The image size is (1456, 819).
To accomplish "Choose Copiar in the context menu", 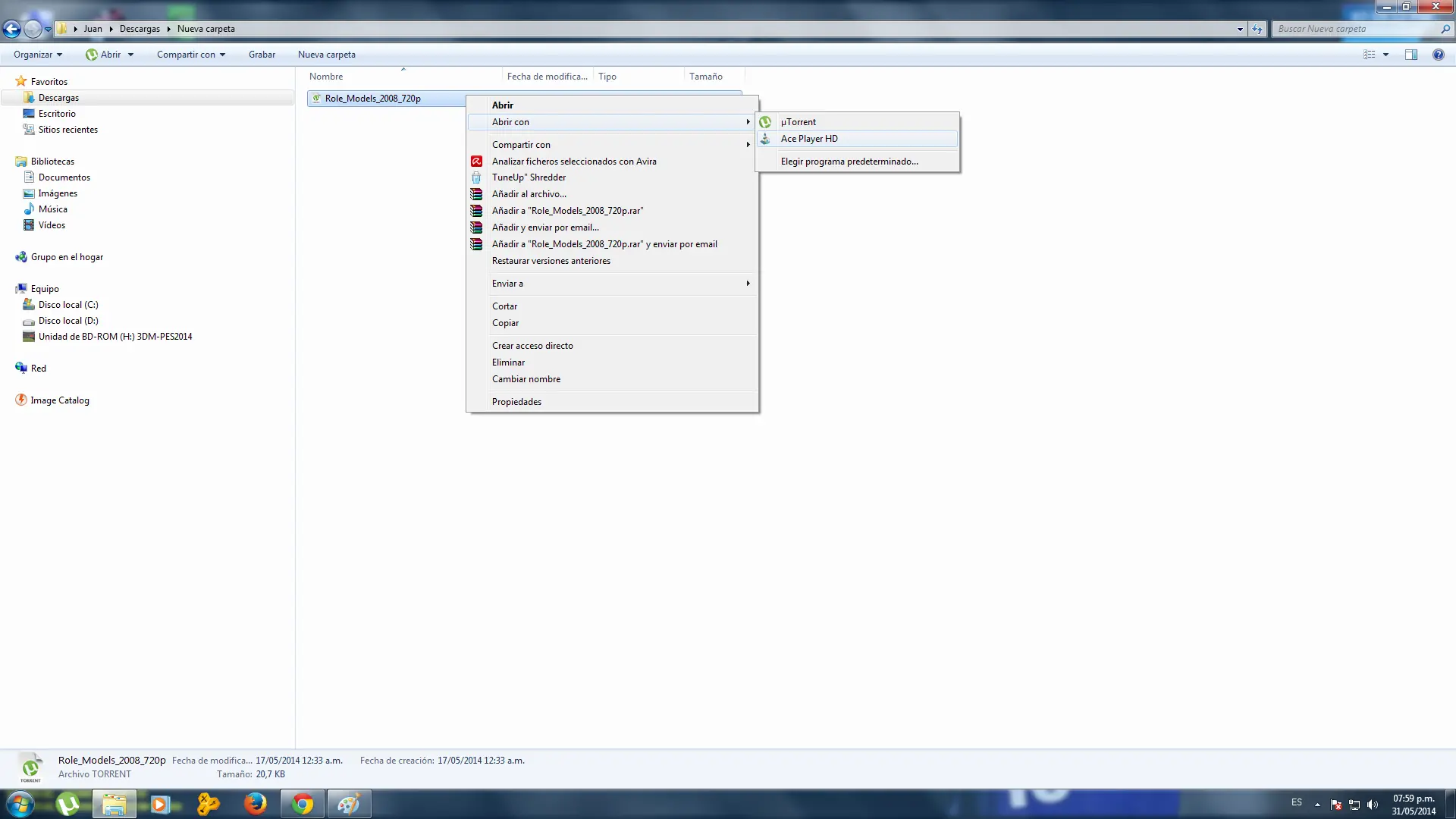I will [613, 323].
